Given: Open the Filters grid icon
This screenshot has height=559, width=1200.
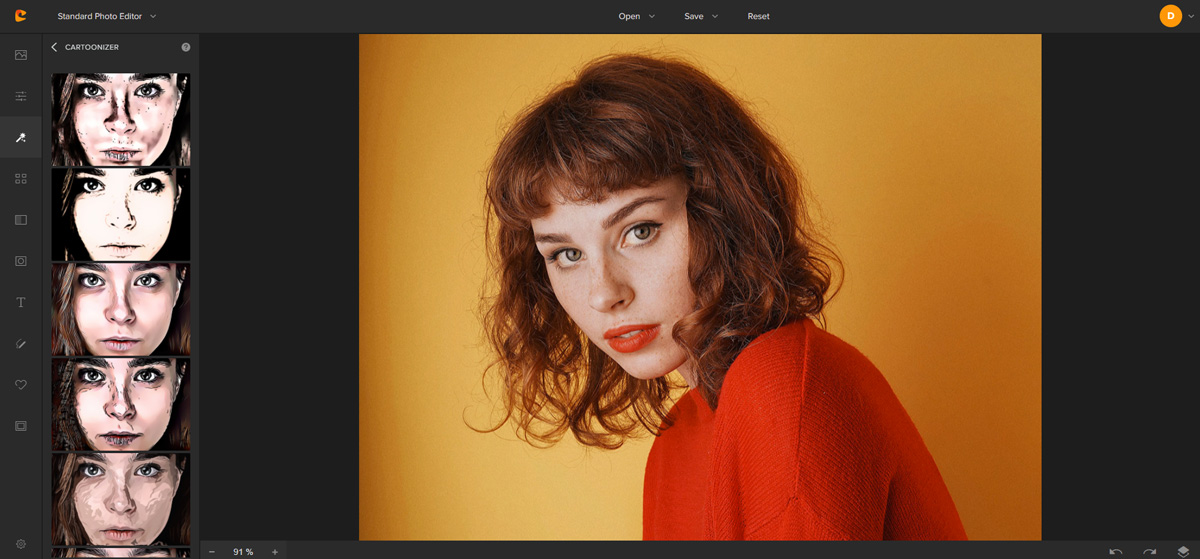Looking at the screenshot, I should 20,178.
